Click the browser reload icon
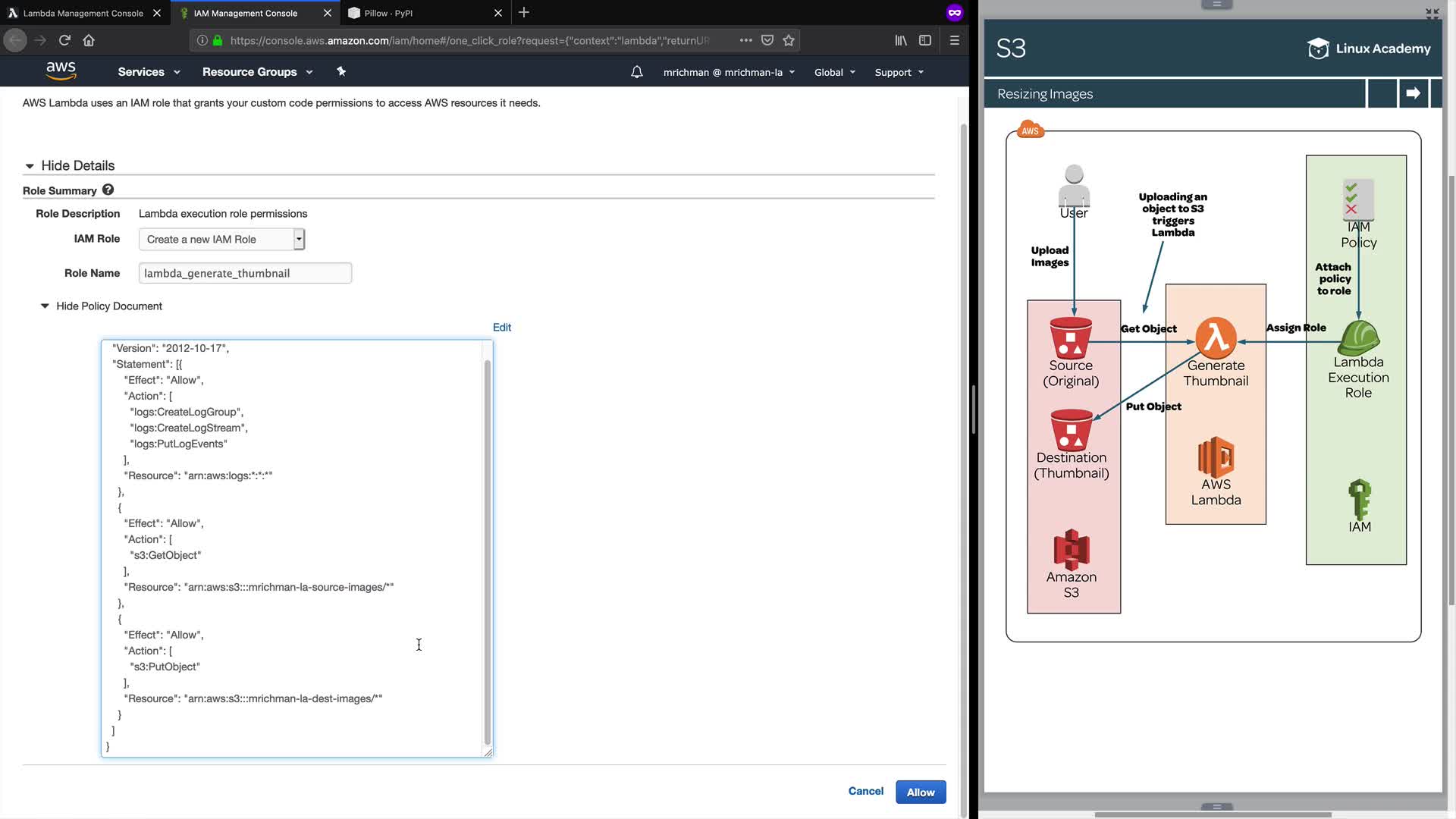This screenshot has height=819, width=1456. pyautogui.click(x=64, y=40)
